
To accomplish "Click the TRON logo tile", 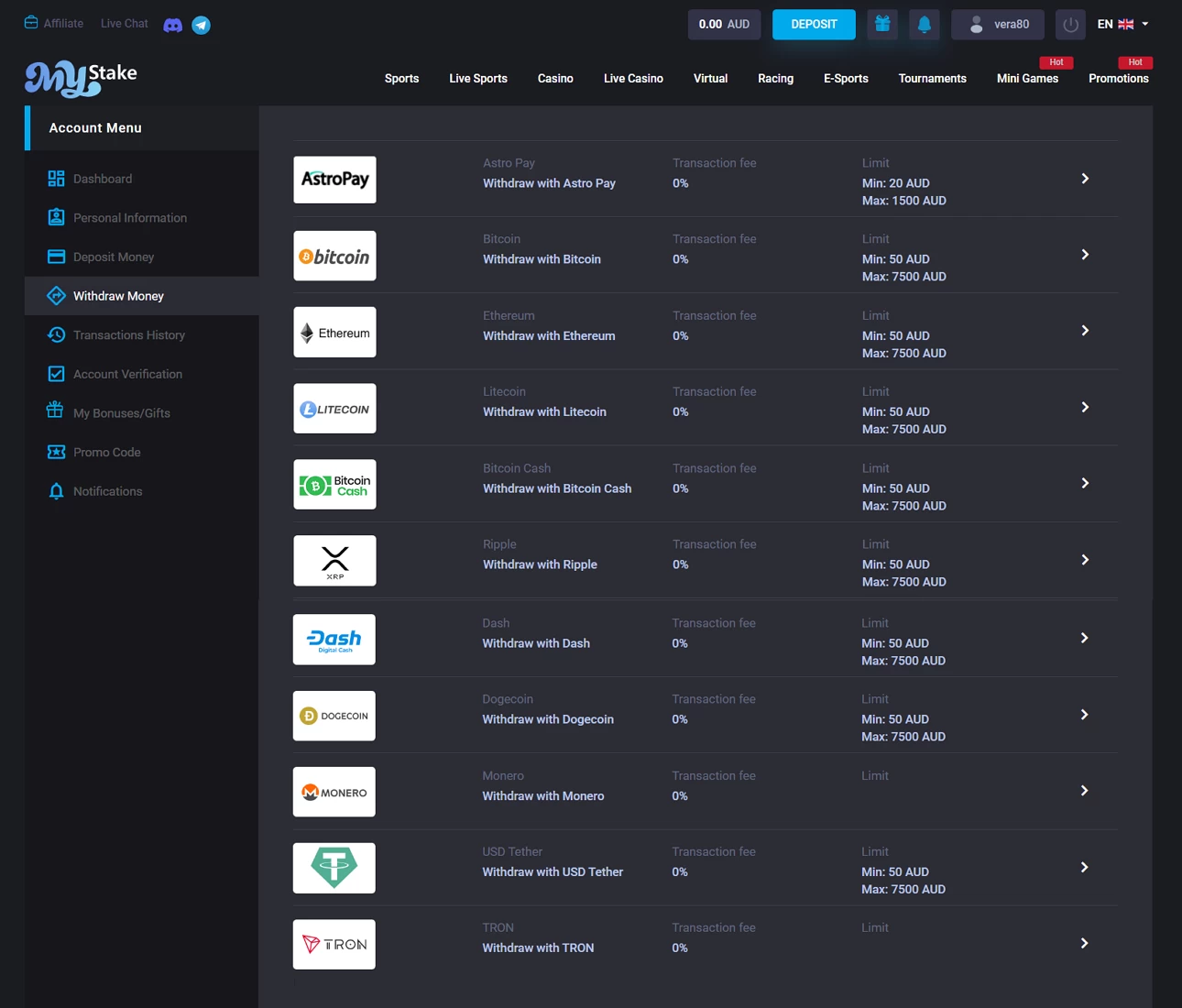I will coord(334,944).
